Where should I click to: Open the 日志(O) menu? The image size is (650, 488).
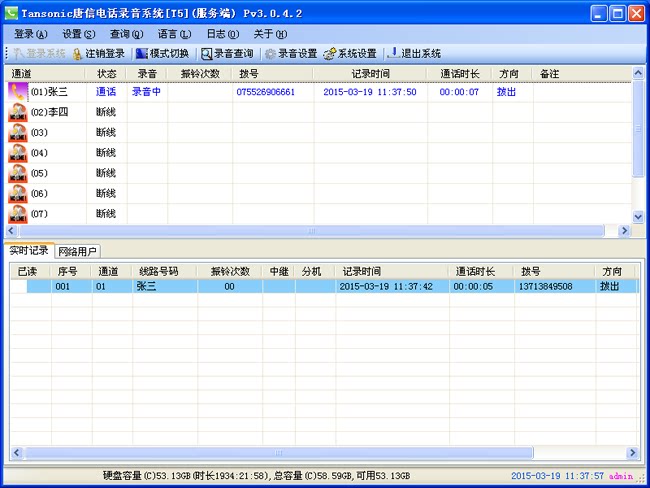pos(223,34)
